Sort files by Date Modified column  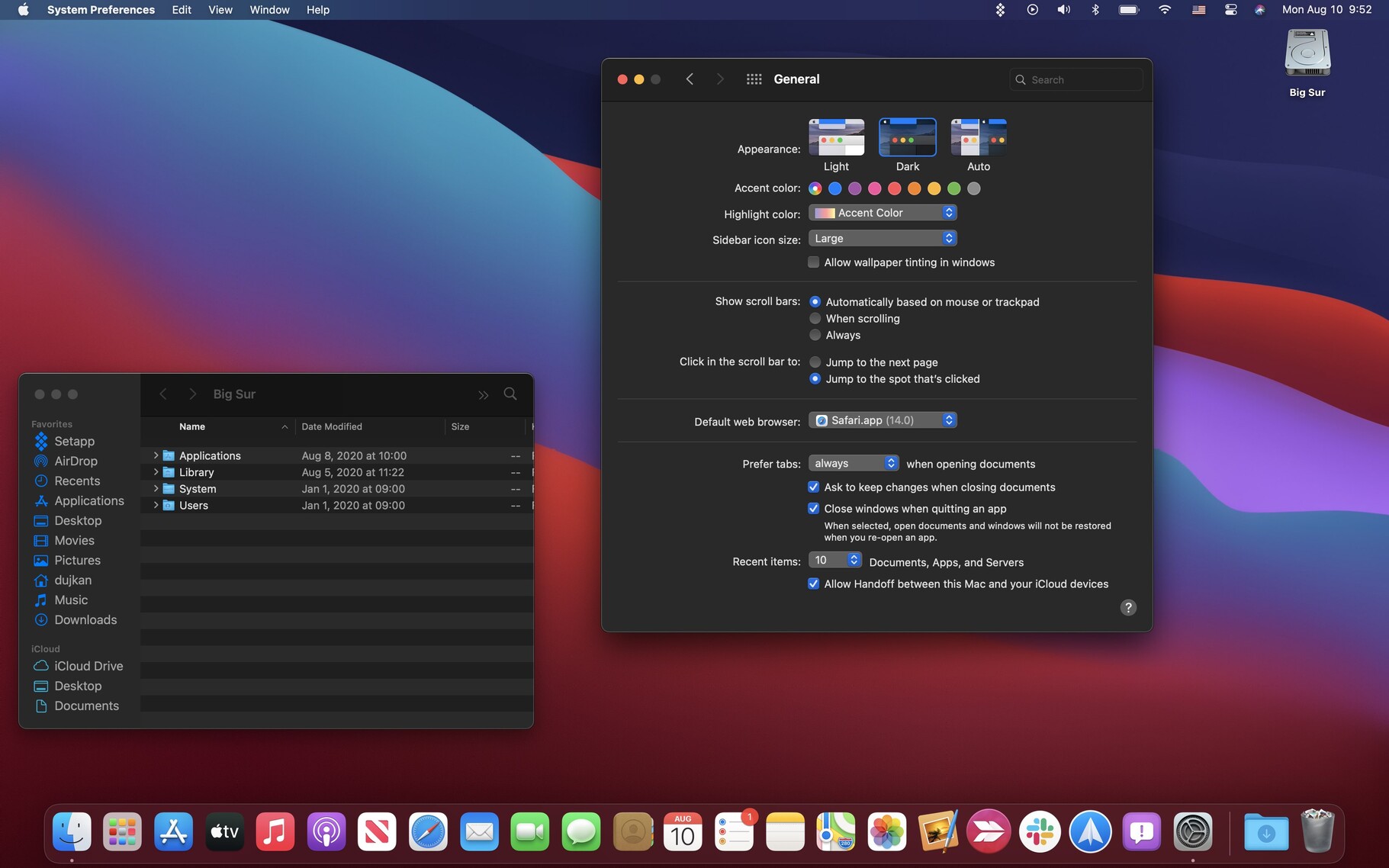coord(332,426)
